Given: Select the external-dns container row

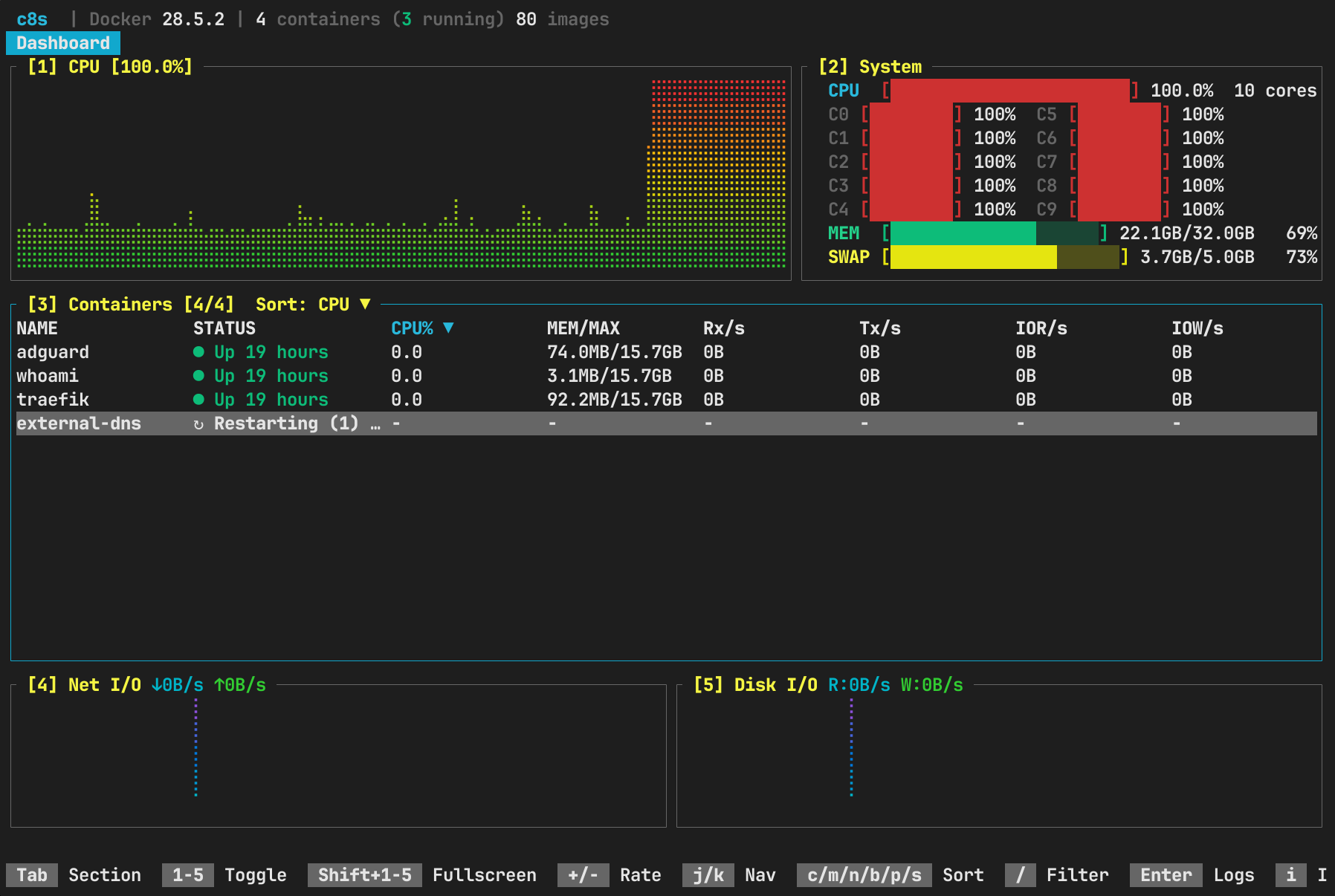Looking at the screenshot, I should coord(79,423).
